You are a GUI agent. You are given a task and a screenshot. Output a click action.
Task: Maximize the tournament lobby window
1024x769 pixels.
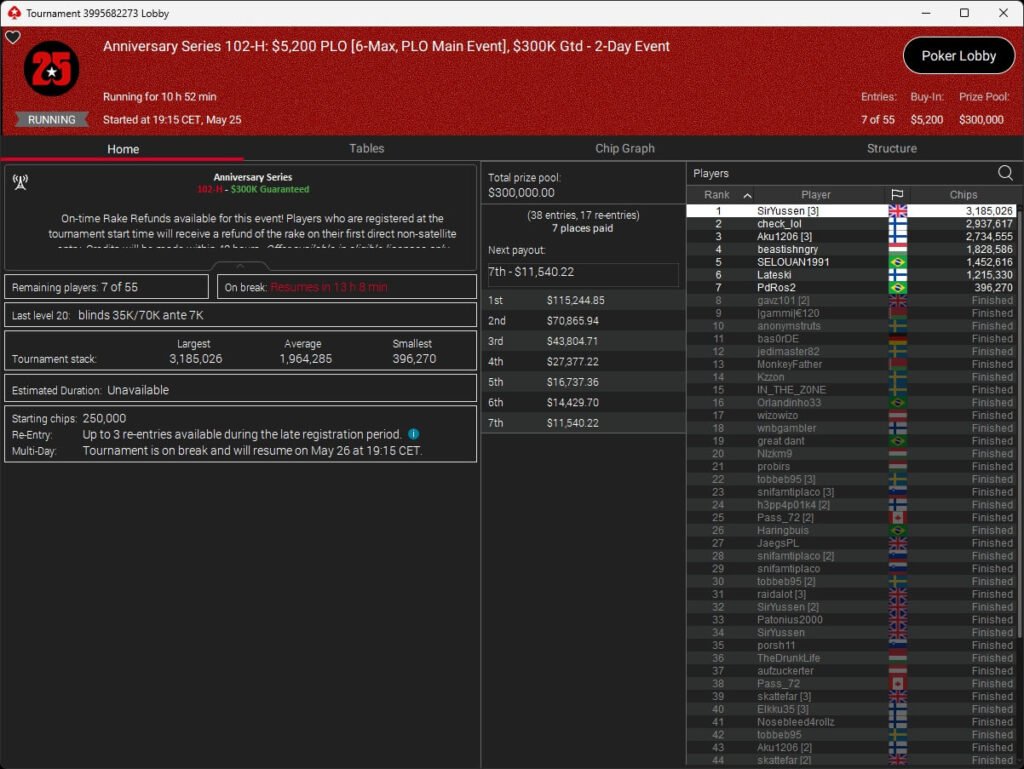(964, 13)
